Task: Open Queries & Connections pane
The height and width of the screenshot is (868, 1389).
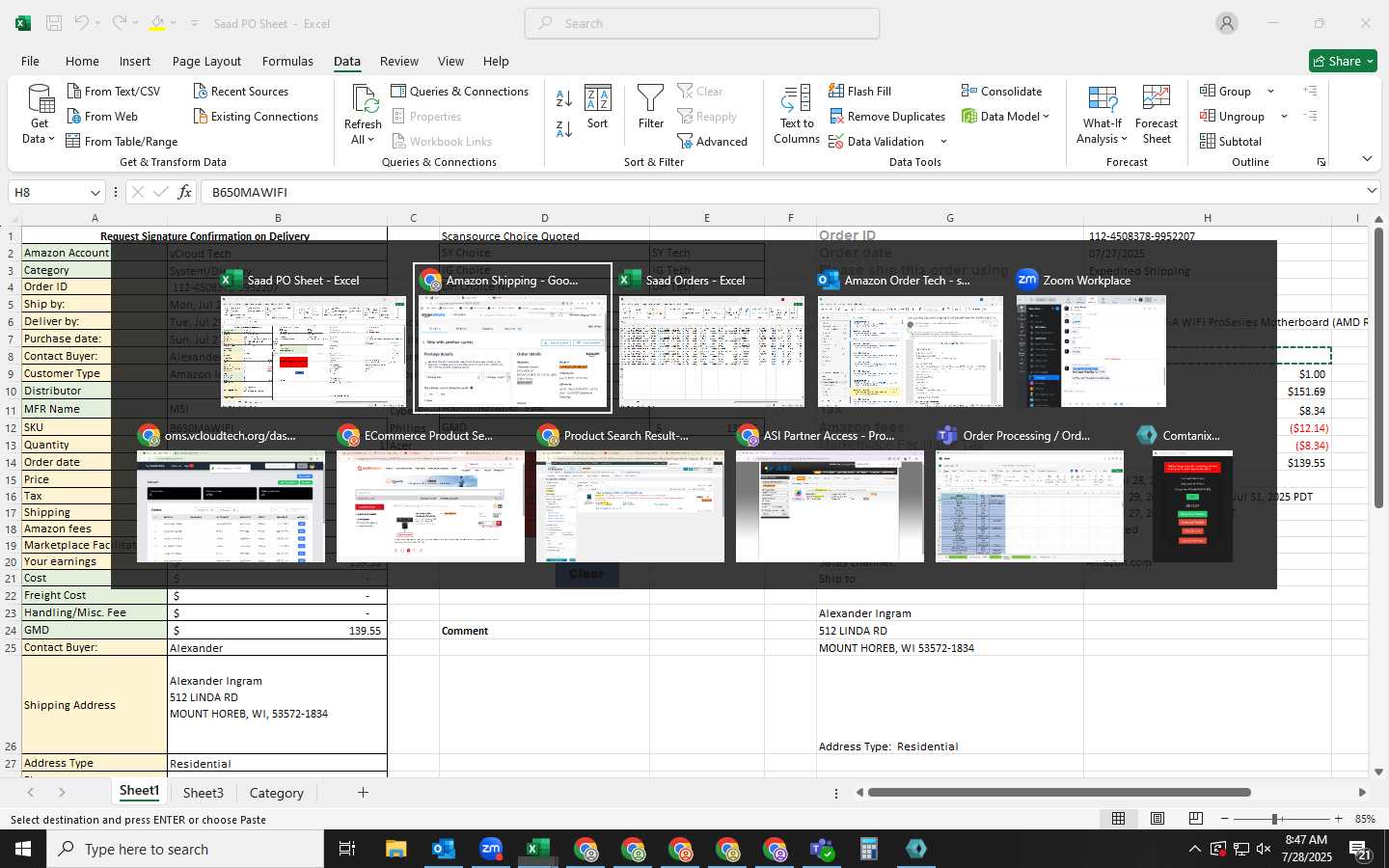Action: click(459, 92)
